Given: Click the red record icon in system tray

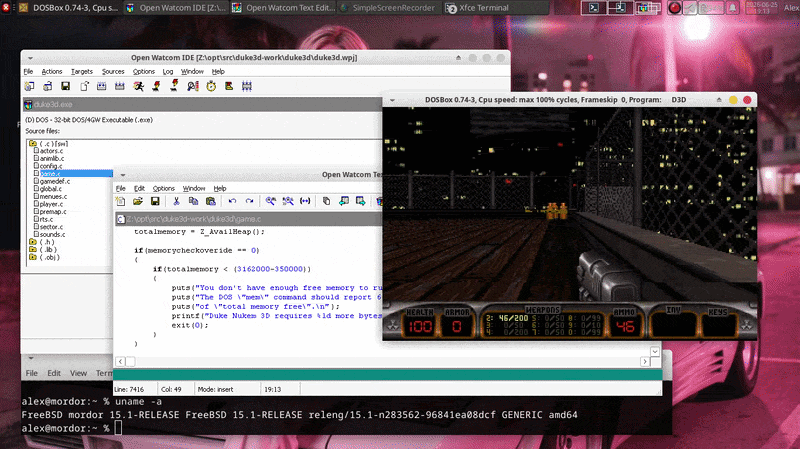Looking at the screenshot, I should coord(674,8).
